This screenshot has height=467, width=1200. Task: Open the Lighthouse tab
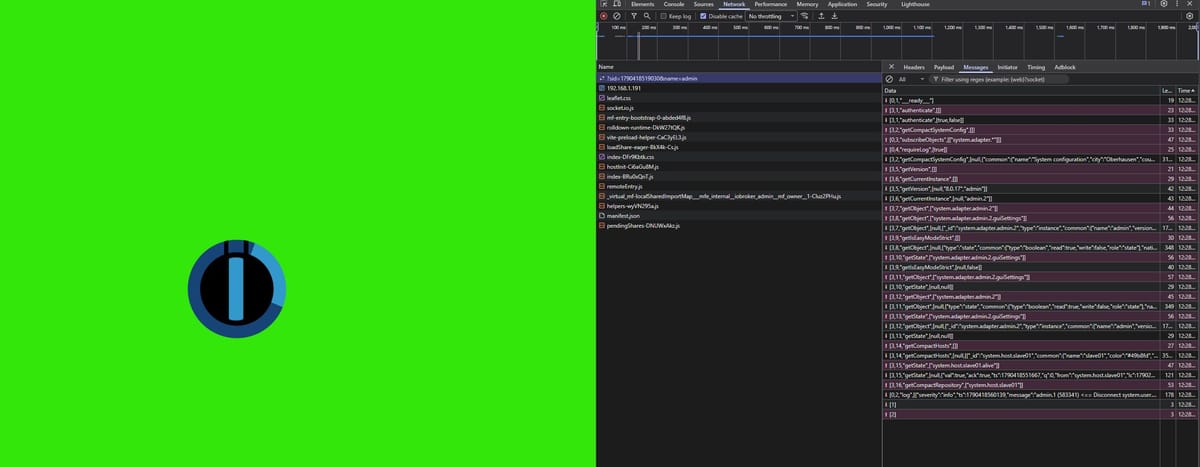[914, 4]
